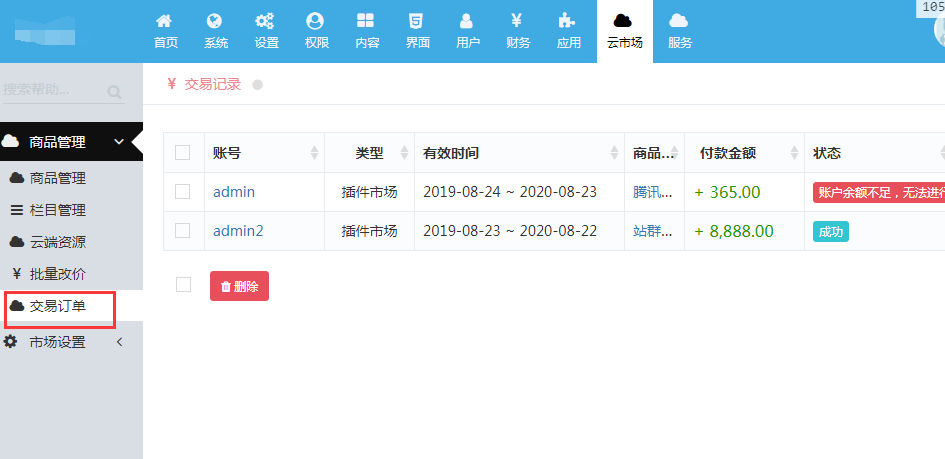The height and width of the screenshot is (459, 945).
Task: Click the date range 2019-08-23 ~ 2020-08-22
Action: point(510,231)
